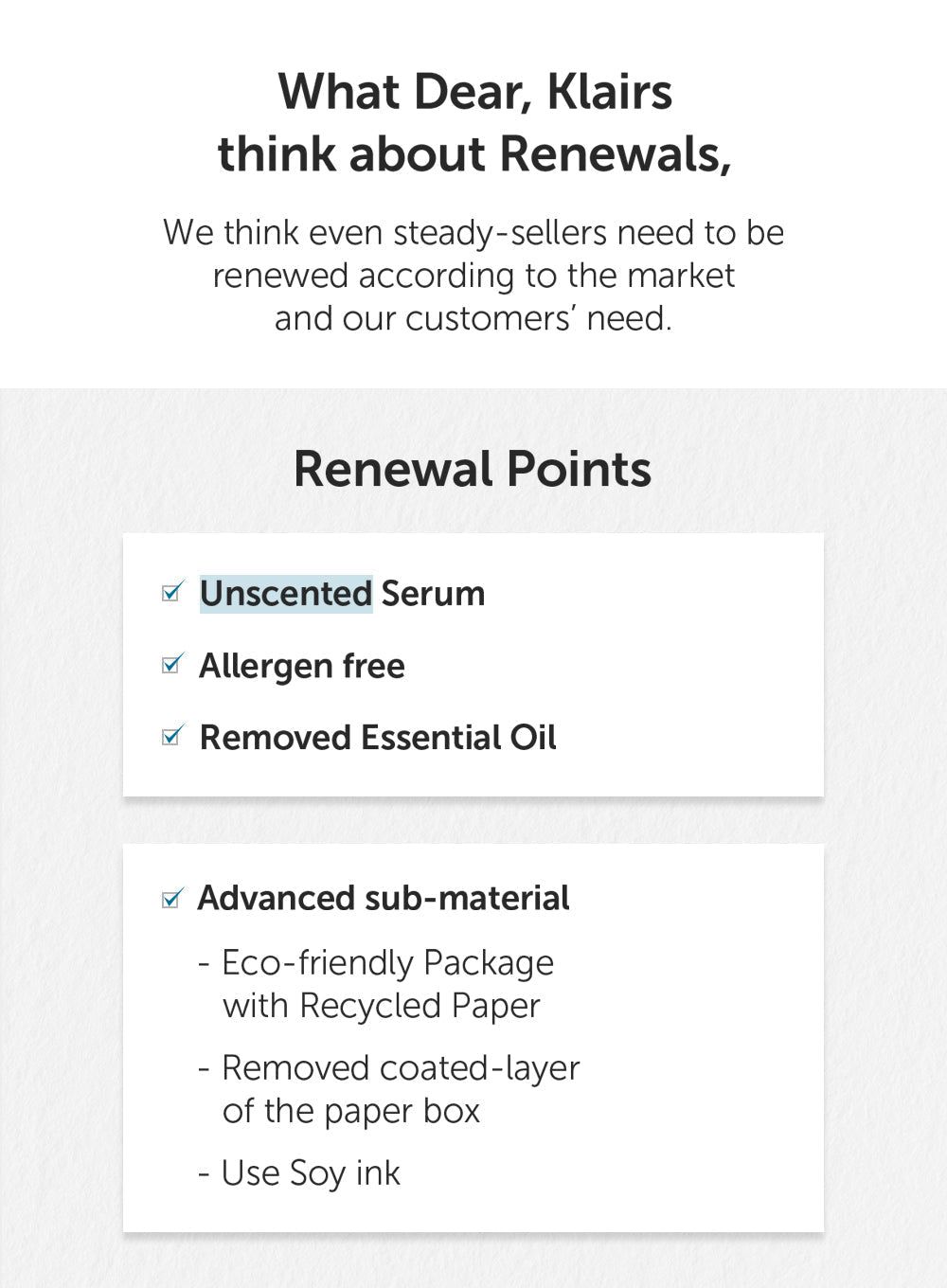Click the "and our customers' need." line
Image resolution: width=947 pixels, height=1288 pixels.
[473, 318]
